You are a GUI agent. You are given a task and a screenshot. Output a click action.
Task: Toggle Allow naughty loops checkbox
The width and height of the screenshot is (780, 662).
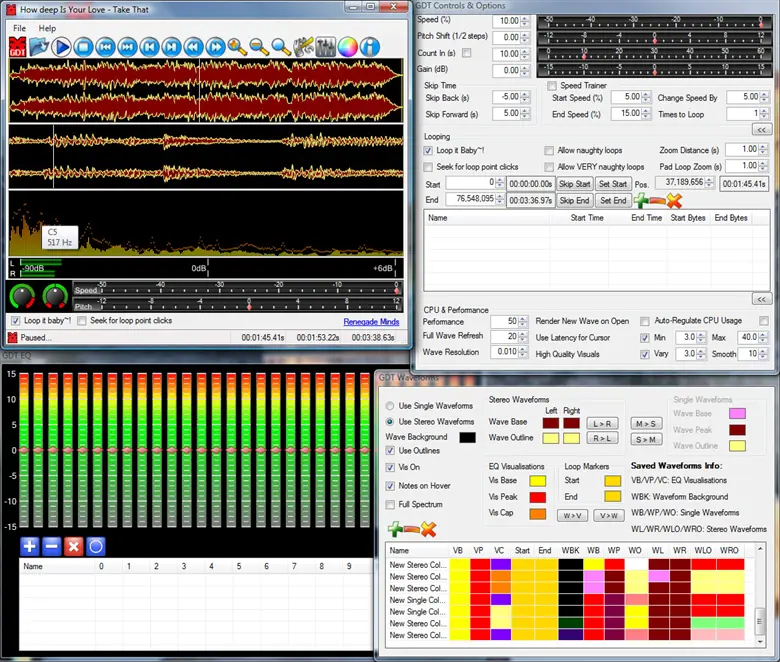pos(549,150)
